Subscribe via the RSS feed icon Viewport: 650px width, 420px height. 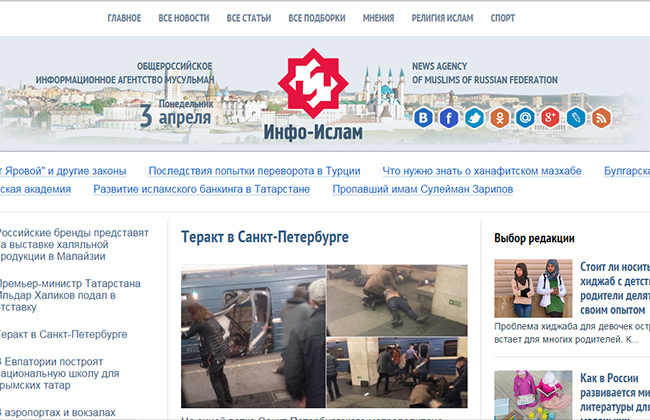point(601,117)
